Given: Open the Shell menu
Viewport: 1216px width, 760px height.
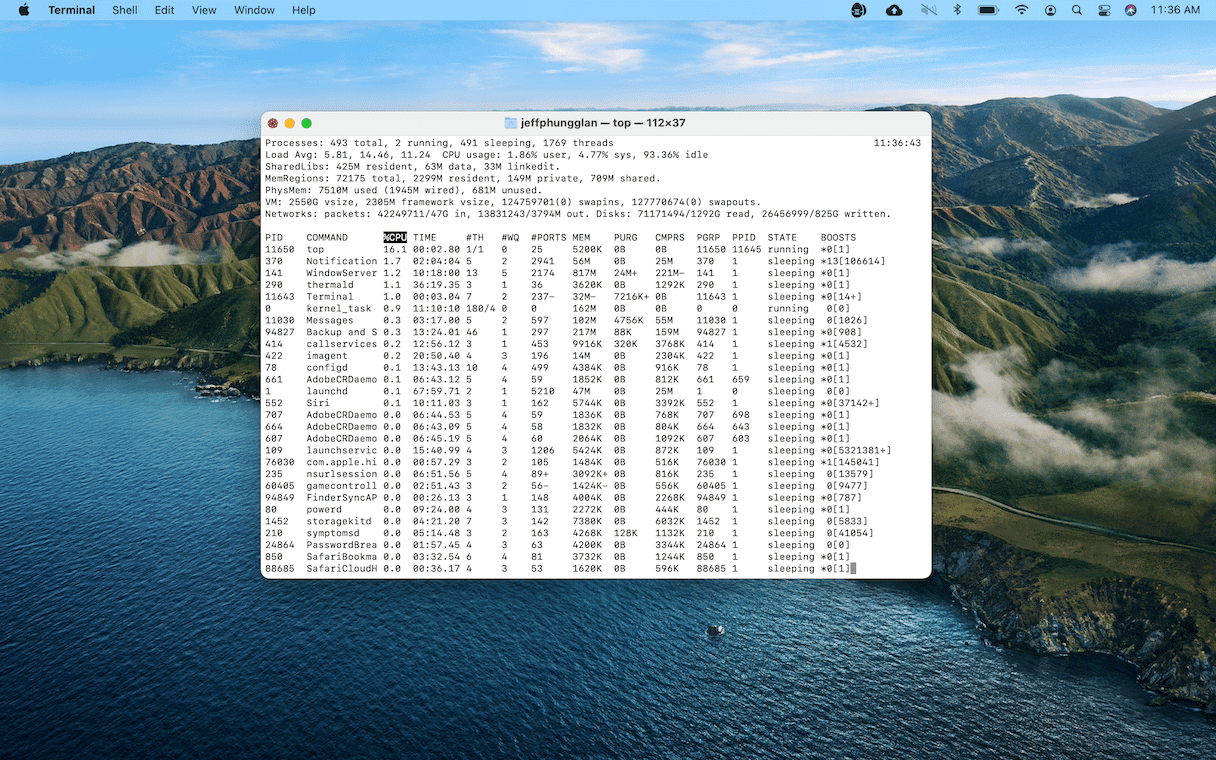Looking at the screenshot, I should pyautogui.click(x=125, y=10).
